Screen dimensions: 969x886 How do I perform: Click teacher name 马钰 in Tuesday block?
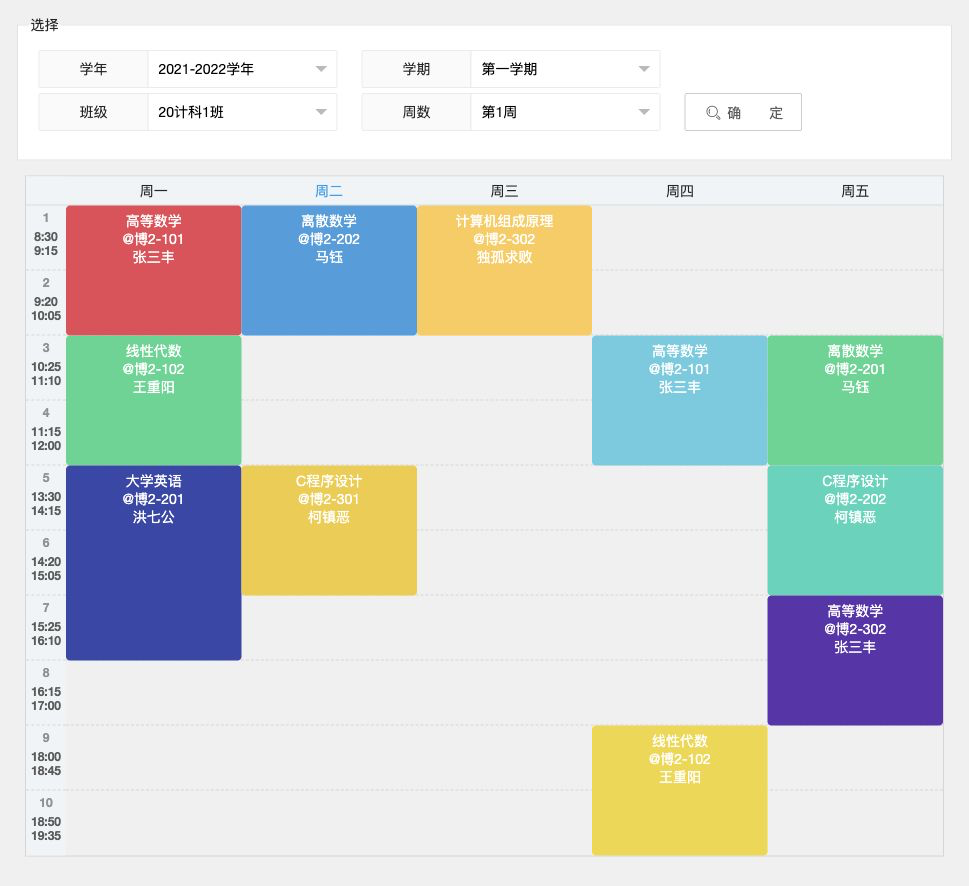[x=329, y=257]
